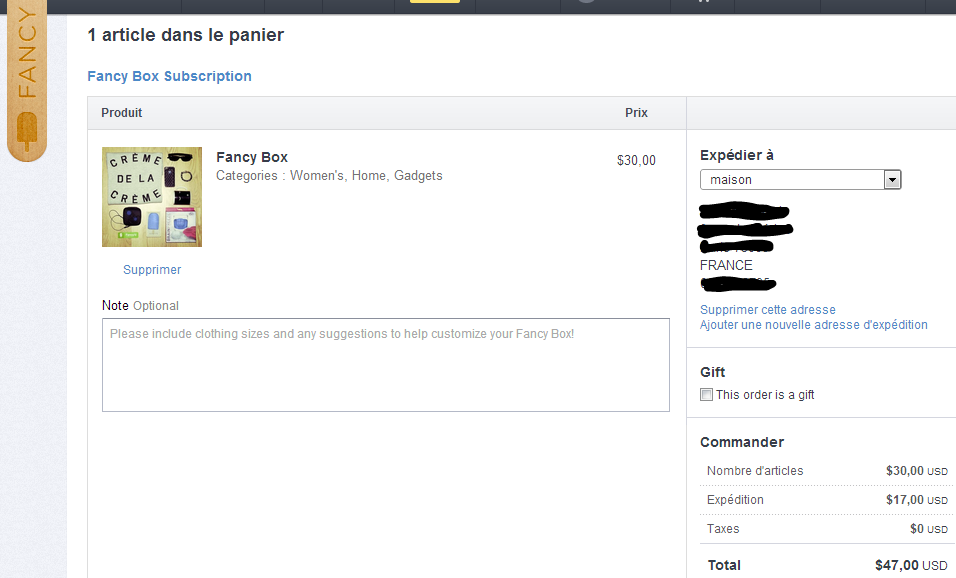Click the Prix column header
This screenshot has width=956, height=578.
(636, 113)
